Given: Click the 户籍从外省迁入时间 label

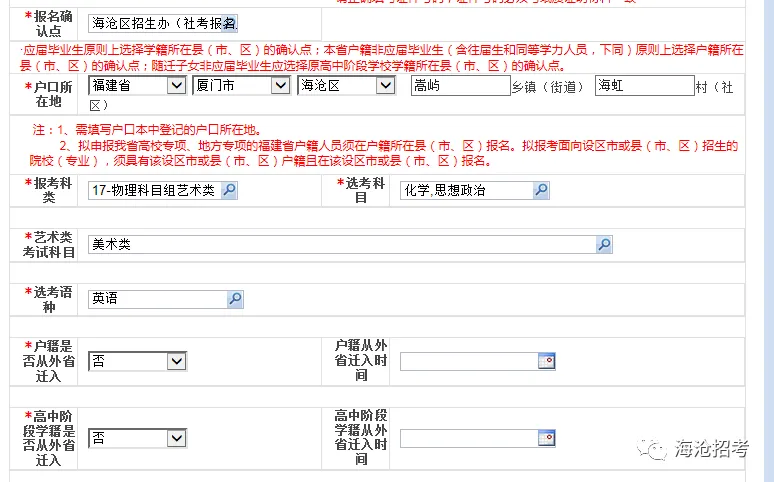Looking at the screenshot, I should point(361,361).
